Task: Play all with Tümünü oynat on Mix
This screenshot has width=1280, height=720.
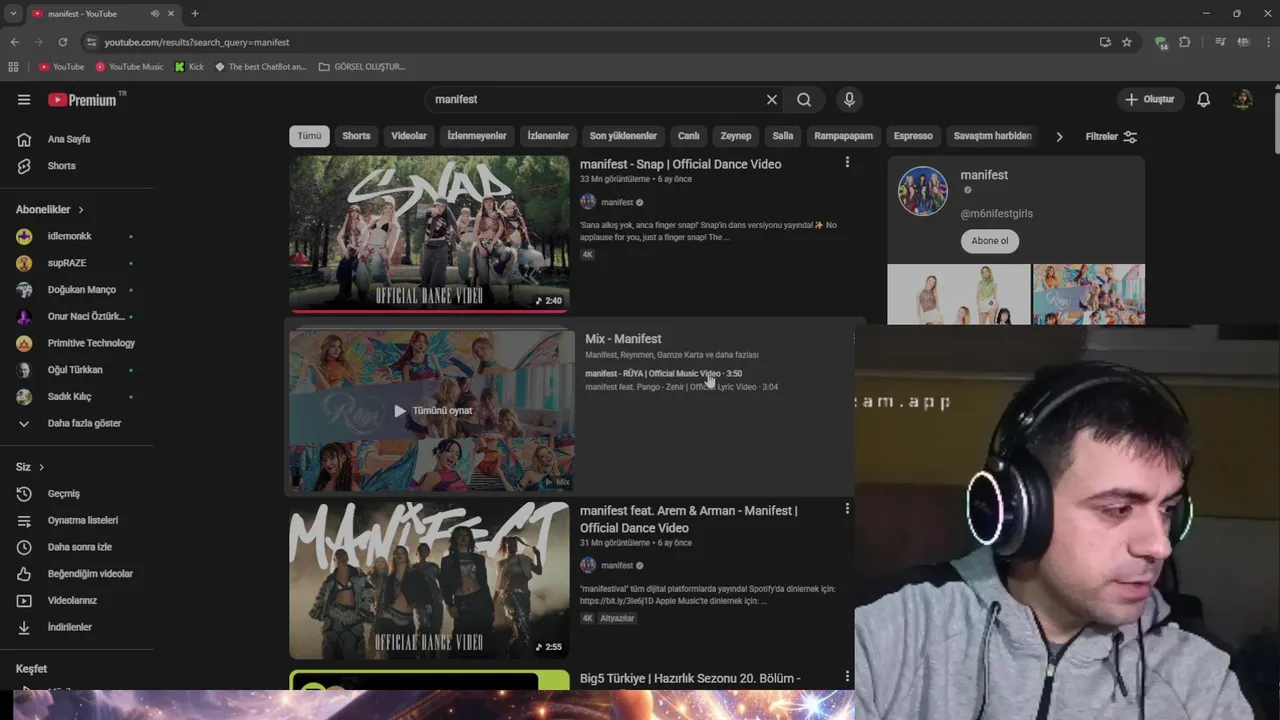Action: coord(432,411)
